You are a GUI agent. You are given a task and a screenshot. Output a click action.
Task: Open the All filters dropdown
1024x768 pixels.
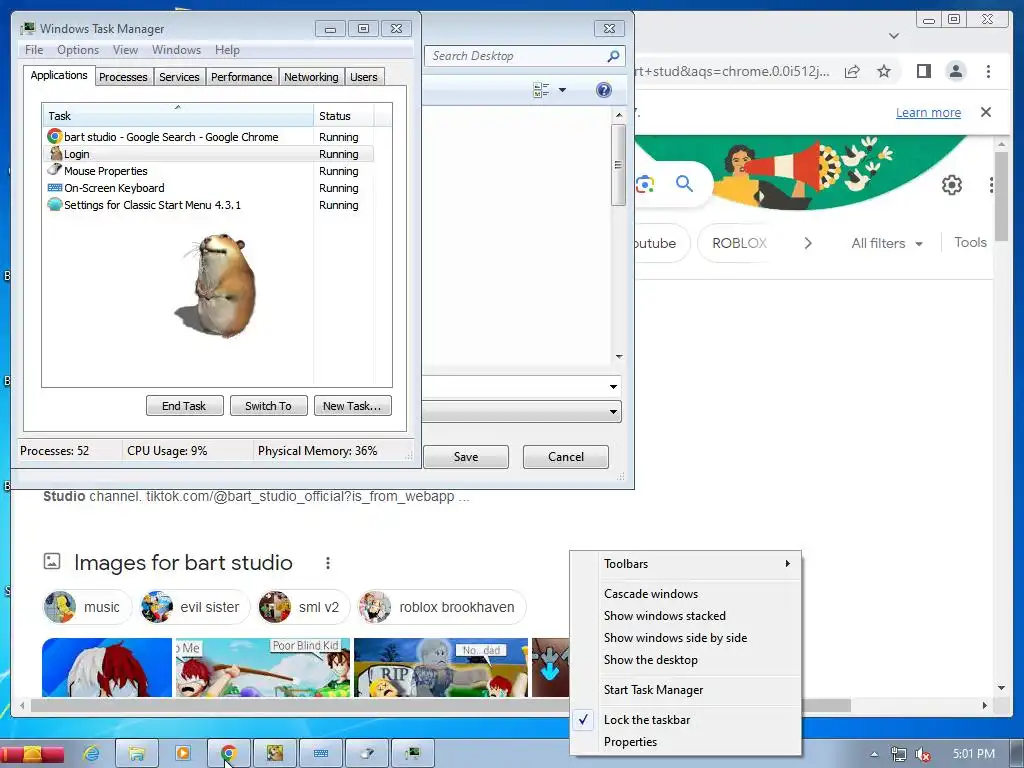coord(886,243)
